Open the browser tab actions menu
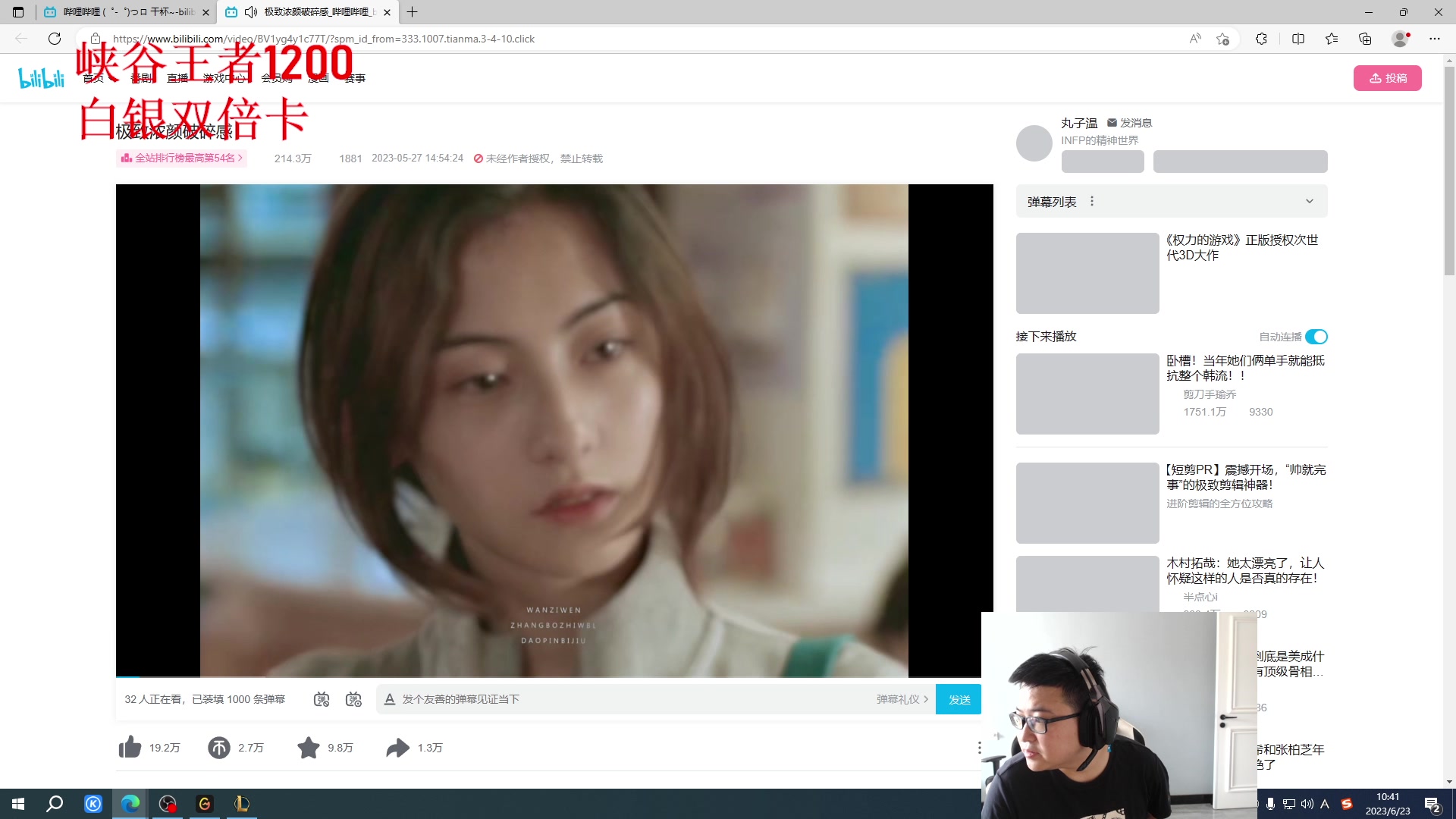 pyautogui.click(x=18, y=12)
